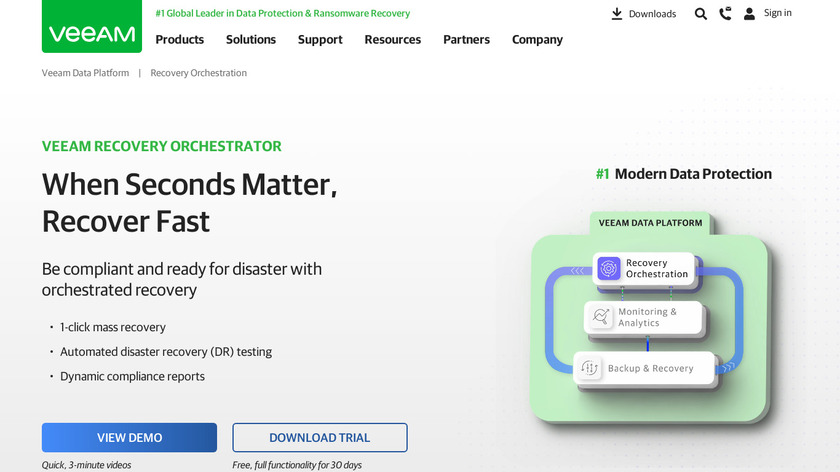Select the Backup & Recovery diagram label
This screenshot has width=840, height=472.
tap(650, 369)
